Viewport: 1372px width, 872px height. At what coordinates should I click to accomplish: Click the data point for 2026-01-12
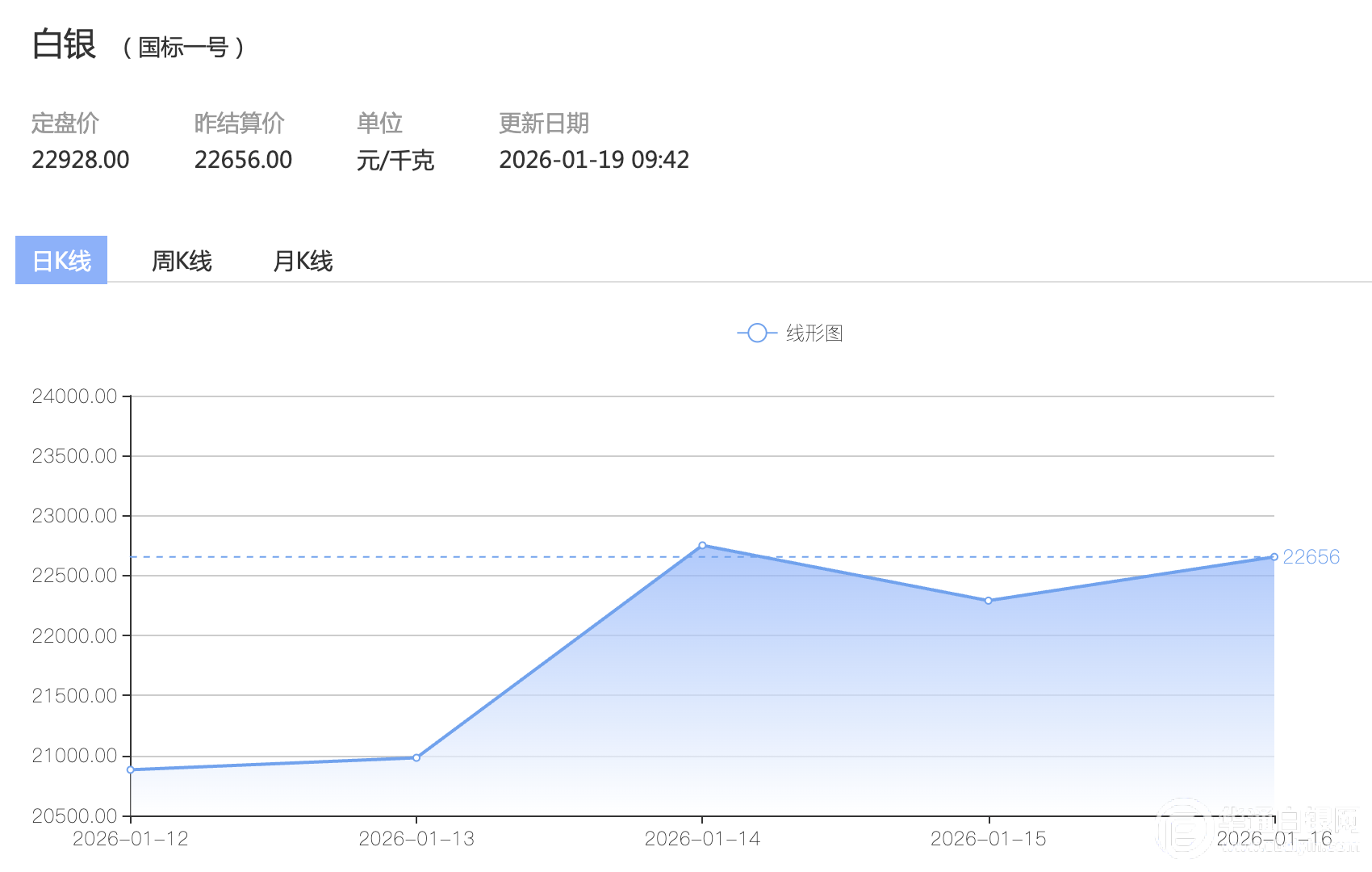[x=131, y=769]
